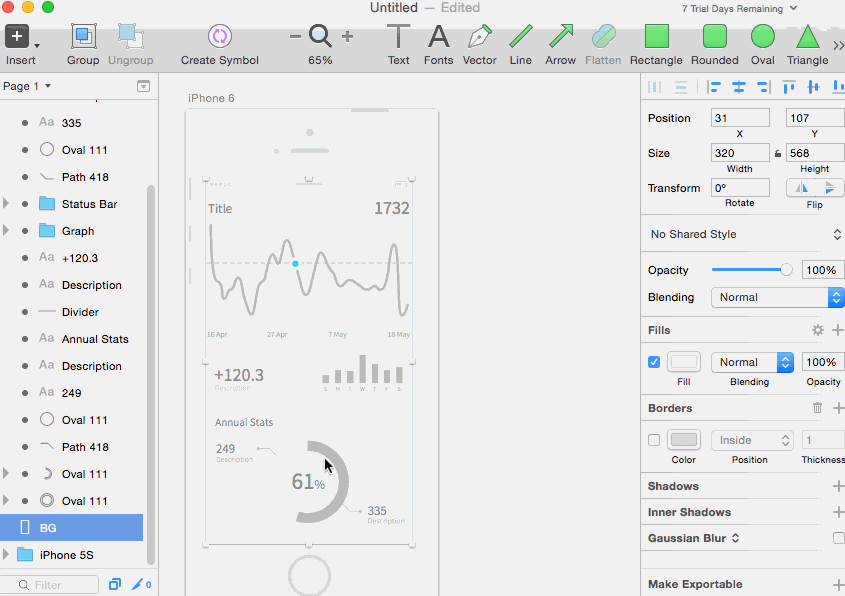Click the Rectangle shape tool
Screen dimensions: 845x596
(656, 37)
